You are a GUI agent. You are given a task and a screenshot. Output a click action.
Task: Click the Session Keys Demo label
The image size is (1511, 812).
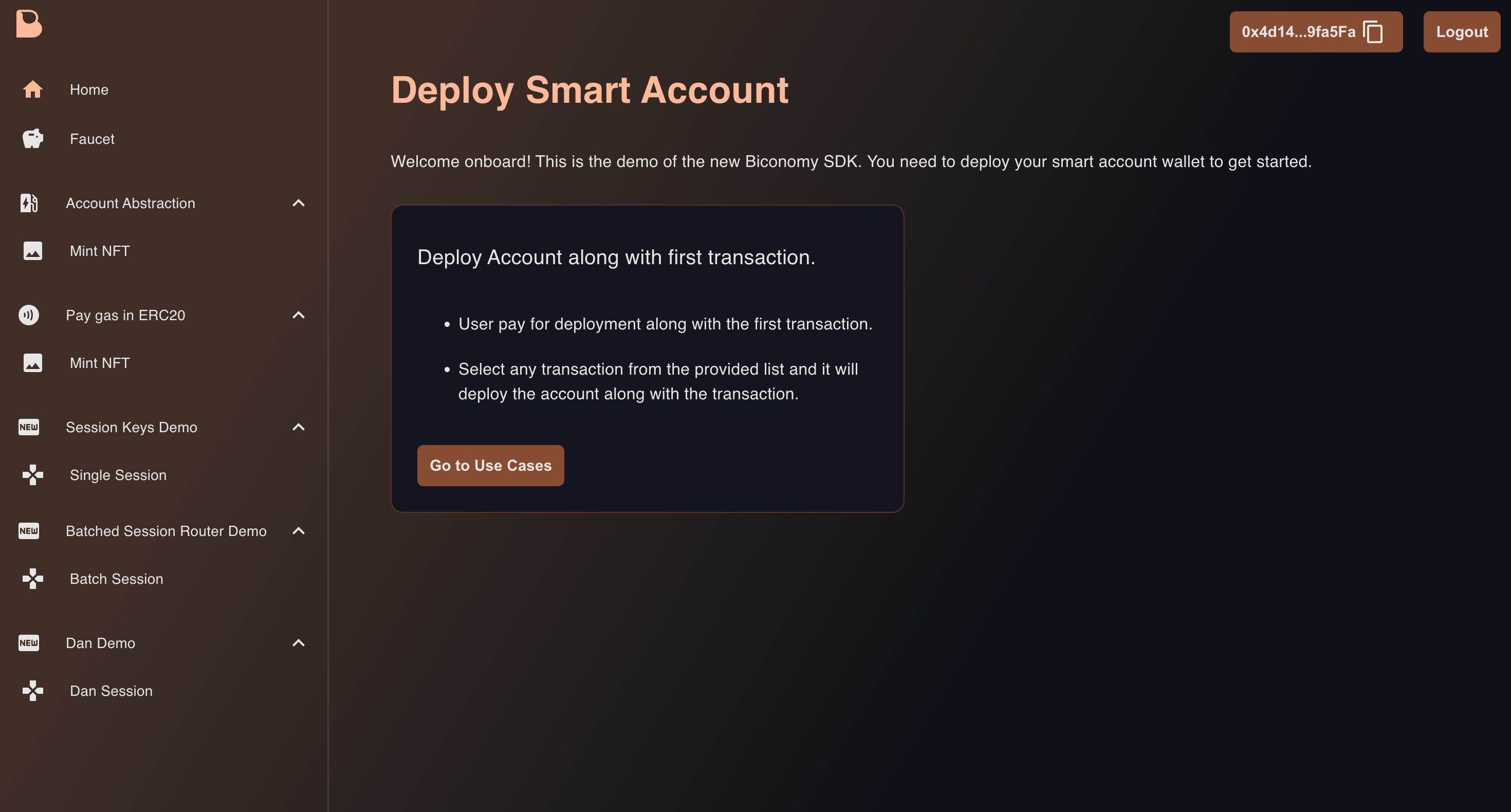132,427
